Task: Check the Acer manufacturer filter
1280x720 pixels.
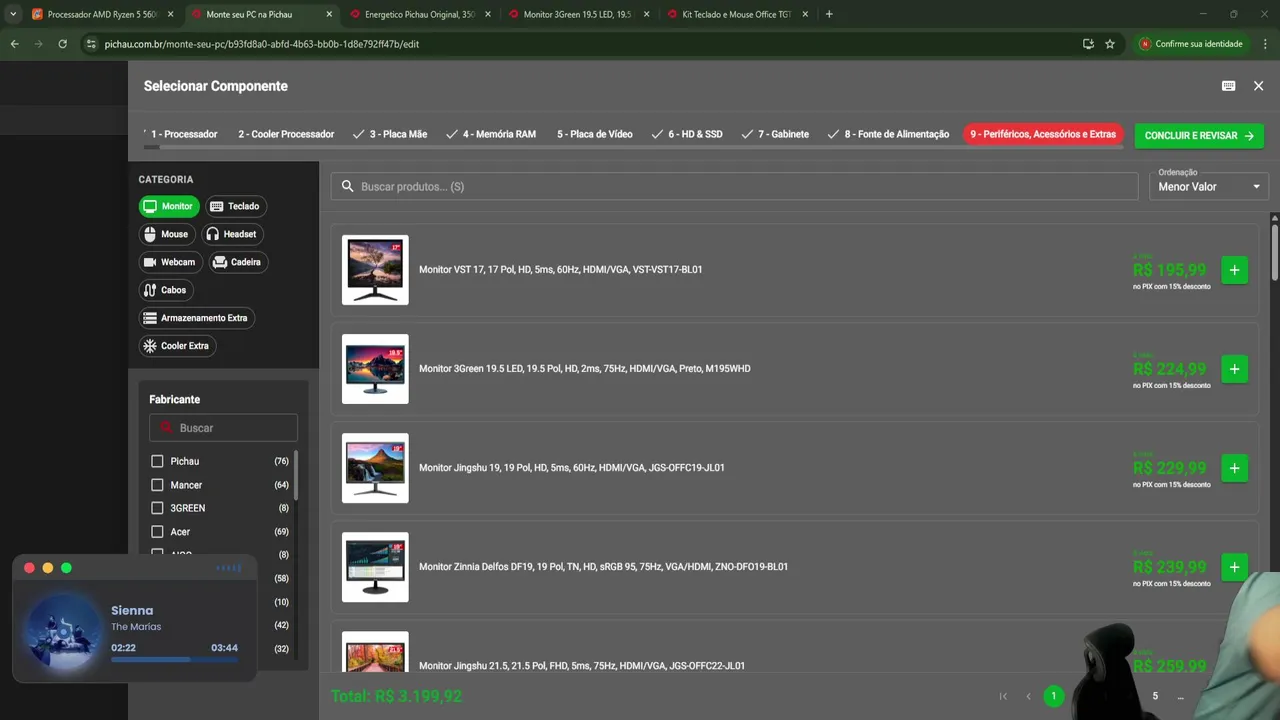Action: 157,532
